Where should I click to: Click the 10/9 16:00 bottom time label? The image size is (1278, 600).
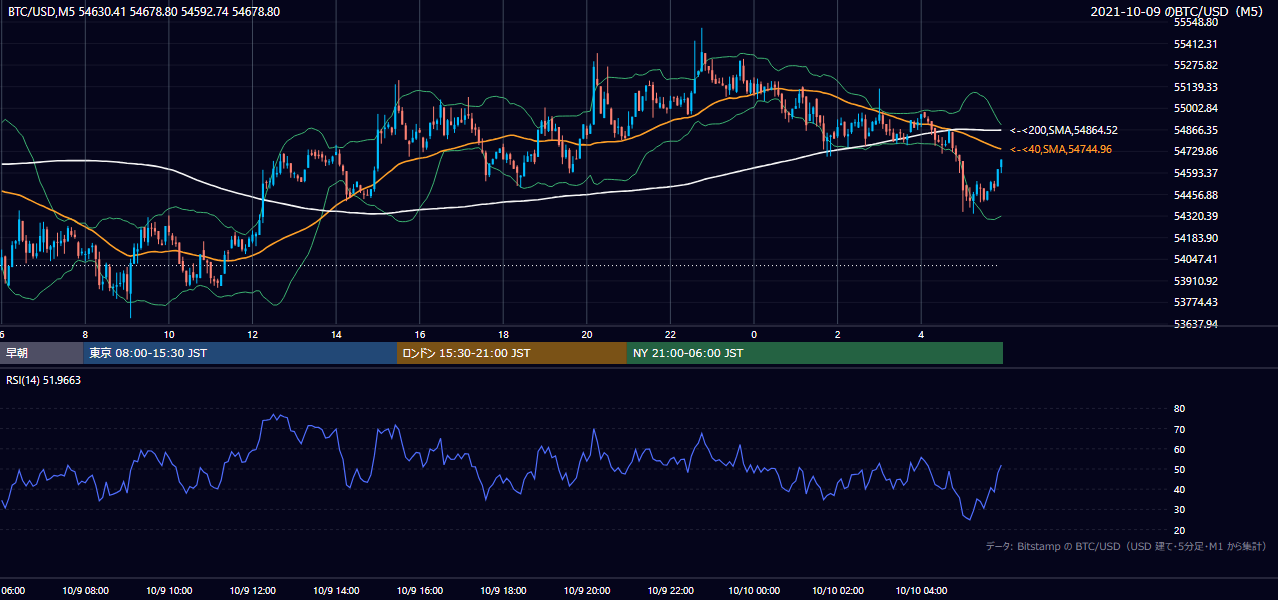[x=420, y=590]
